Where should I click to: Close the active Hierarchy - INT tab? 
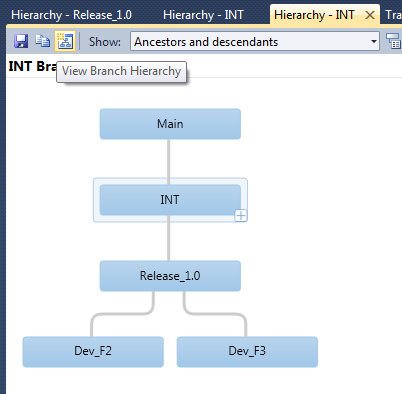click(370, 15)
